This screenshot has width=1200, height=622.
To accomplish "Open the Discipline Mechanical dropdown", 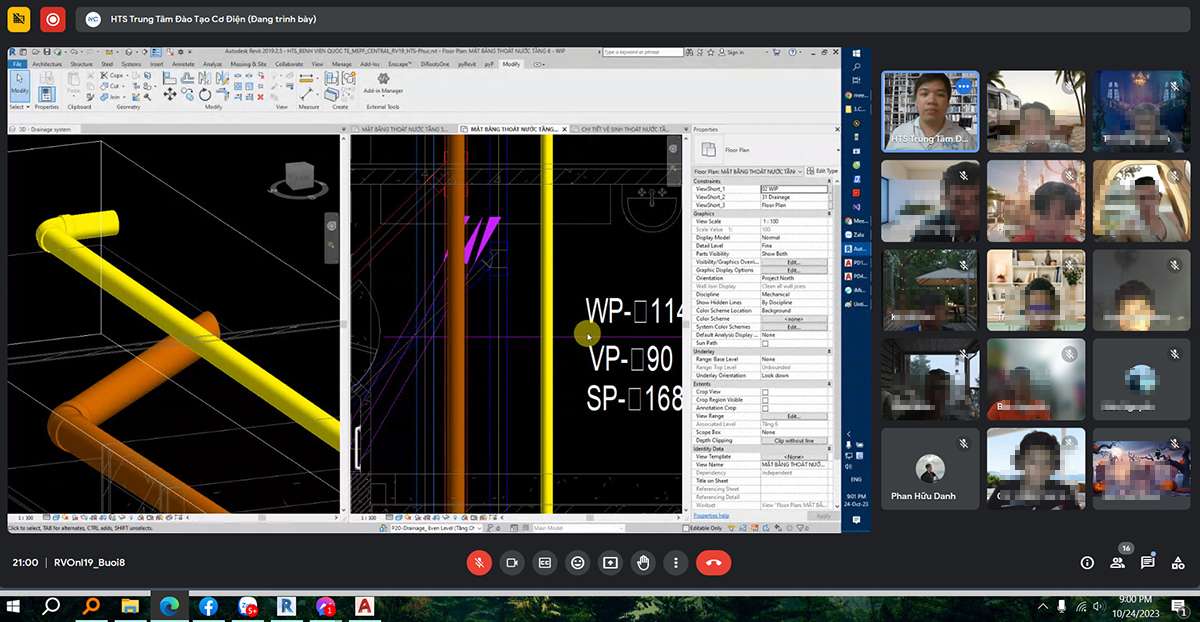I will [x=795, y=294].
